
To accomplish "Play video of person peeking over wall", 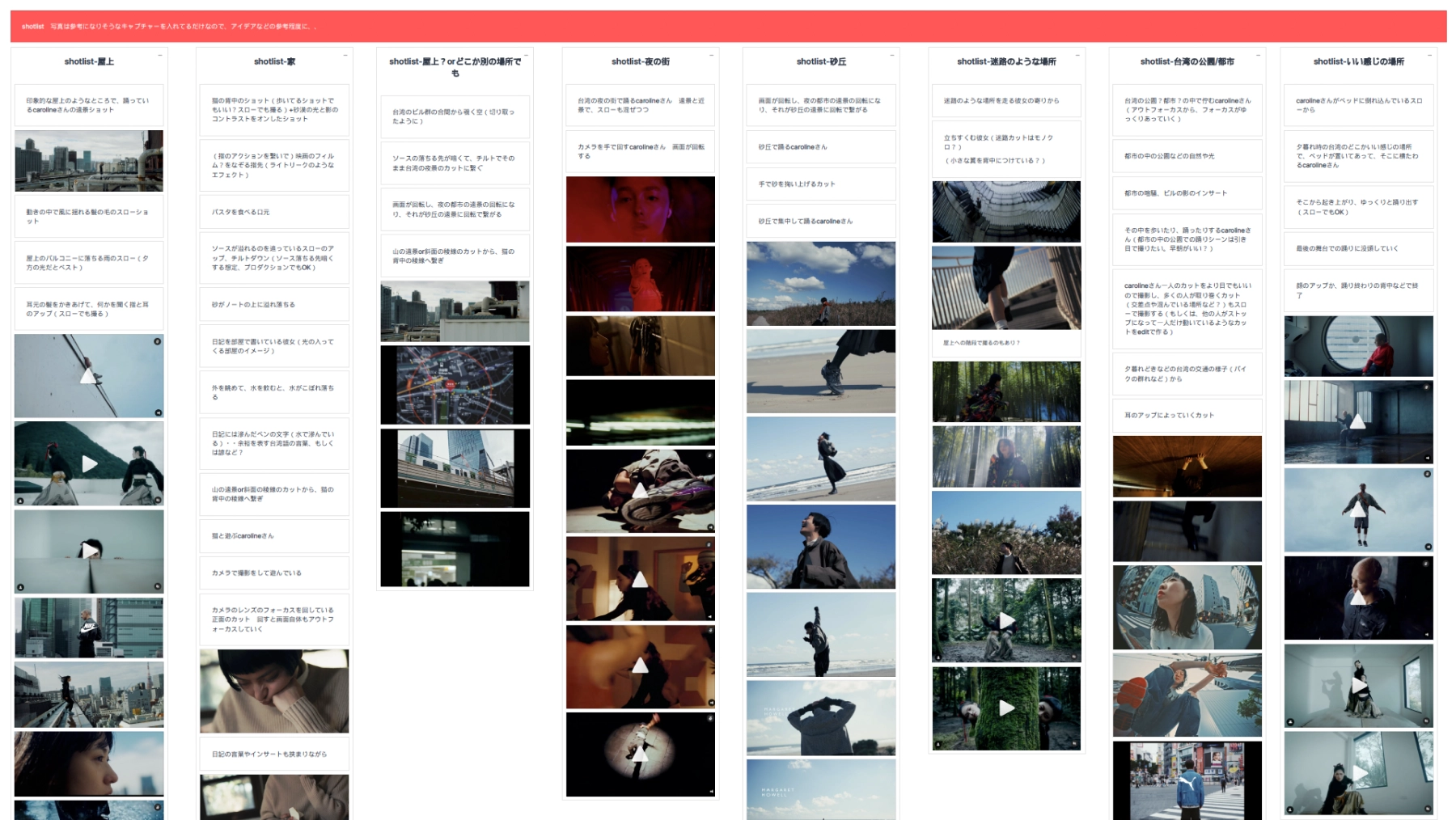I will [x=89, y=551].
